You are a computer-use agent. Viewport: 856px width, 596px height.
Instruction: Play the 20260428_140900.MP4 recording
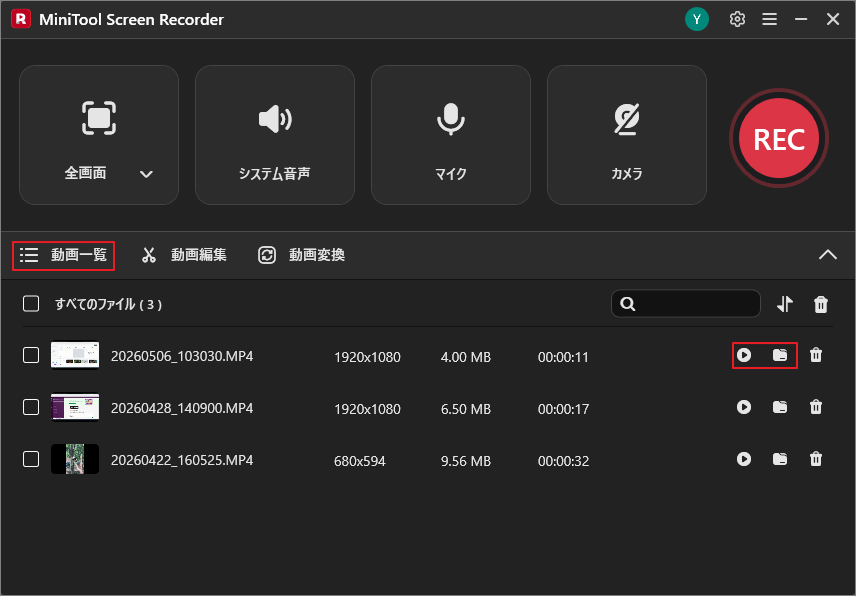tap(744, 407)
